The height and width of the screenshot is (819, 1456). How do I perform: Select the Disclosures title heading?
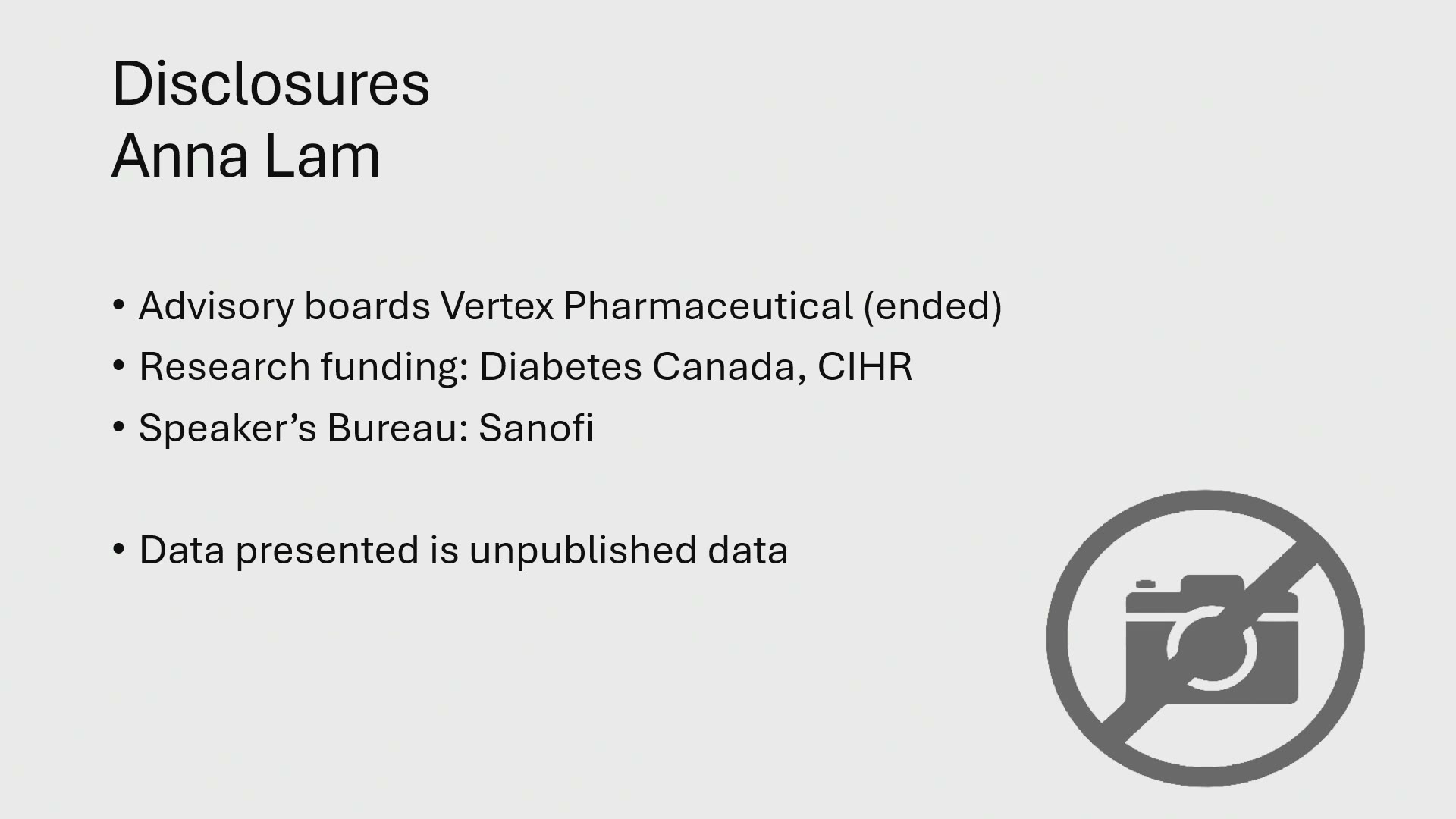271,83
